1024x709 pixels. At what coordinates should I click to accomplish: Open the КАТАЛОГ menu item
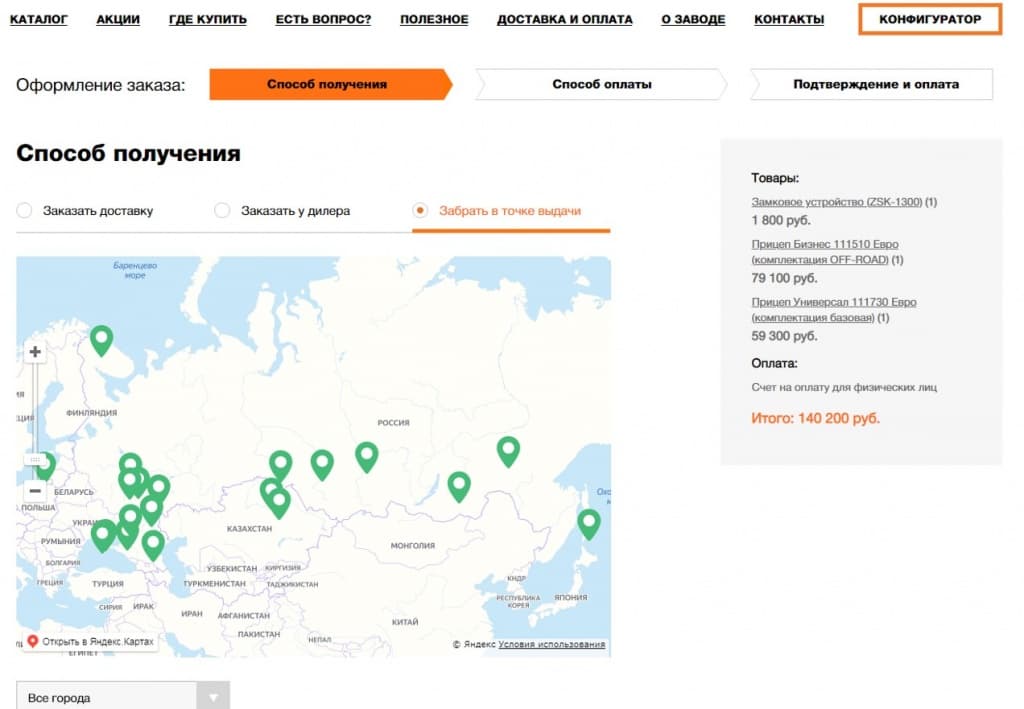(x=38, y=19)
